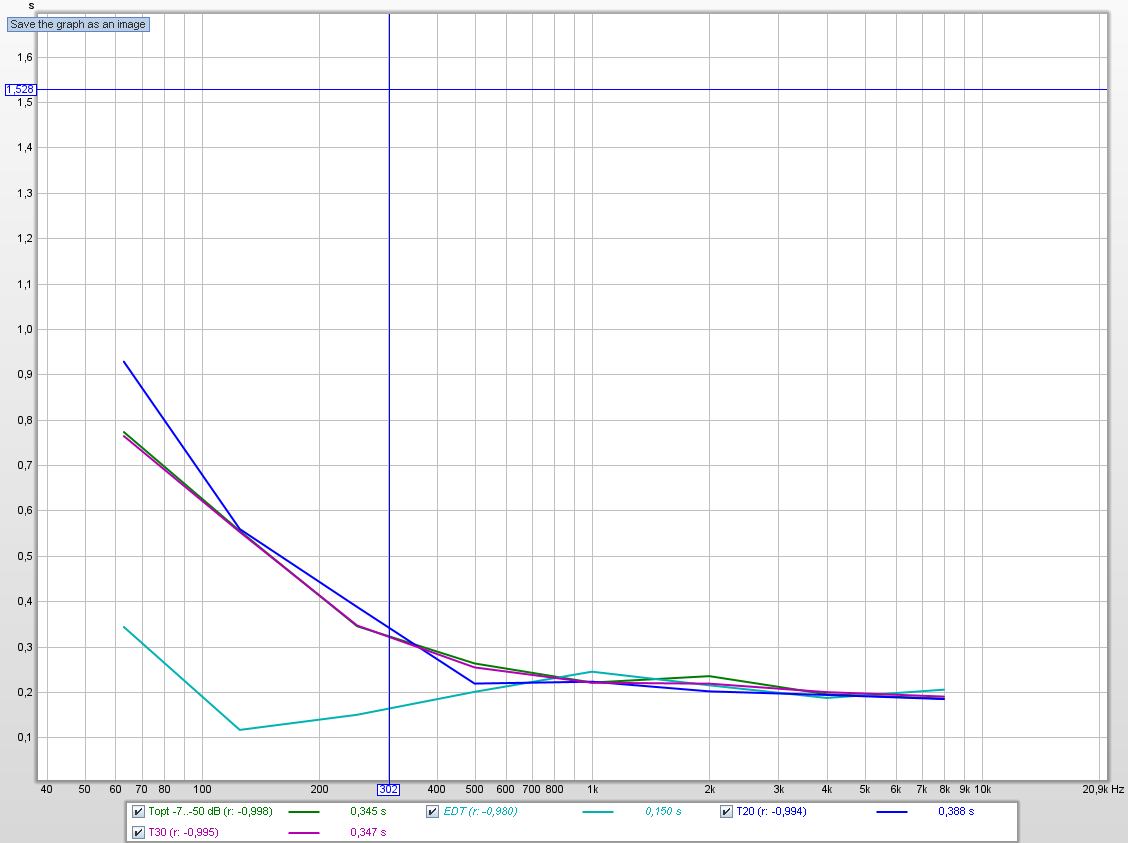
Task: Click the T20 value 0,388 s
Action: tap(956, 812)
